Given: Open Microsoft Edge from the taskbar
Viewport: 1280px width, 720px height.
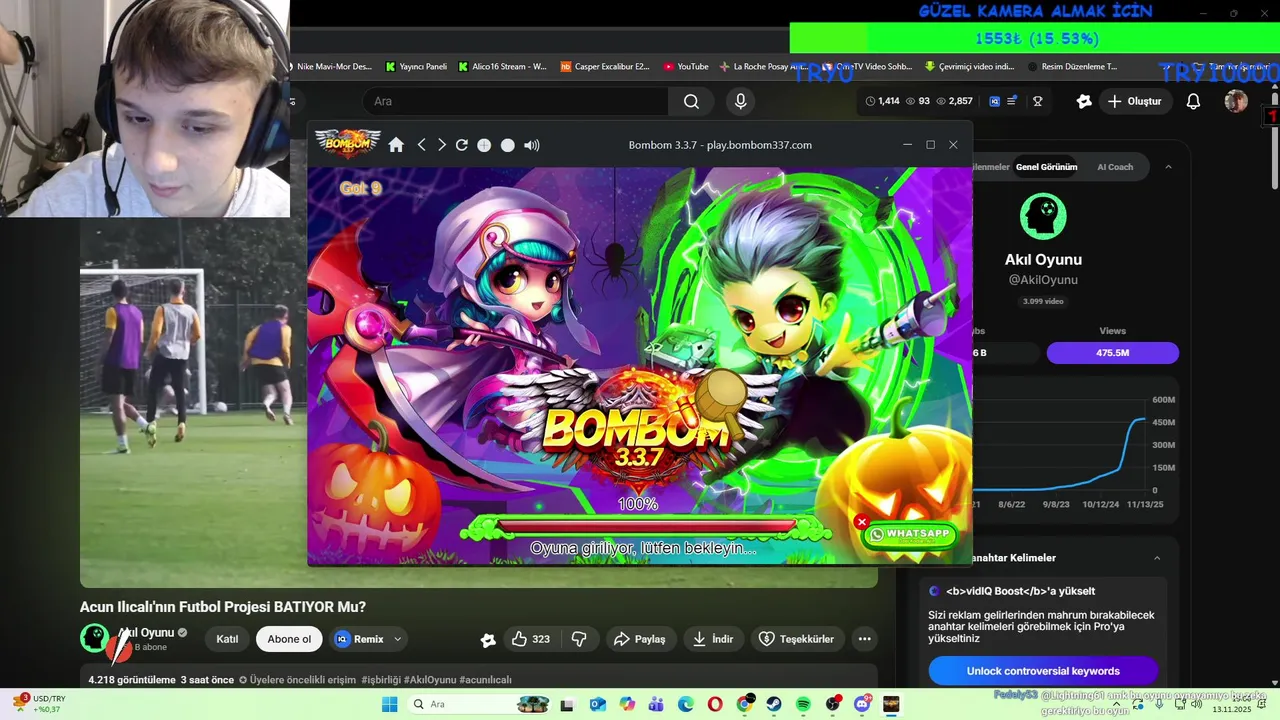Looking at the screenshot, I should click(686, 704).
